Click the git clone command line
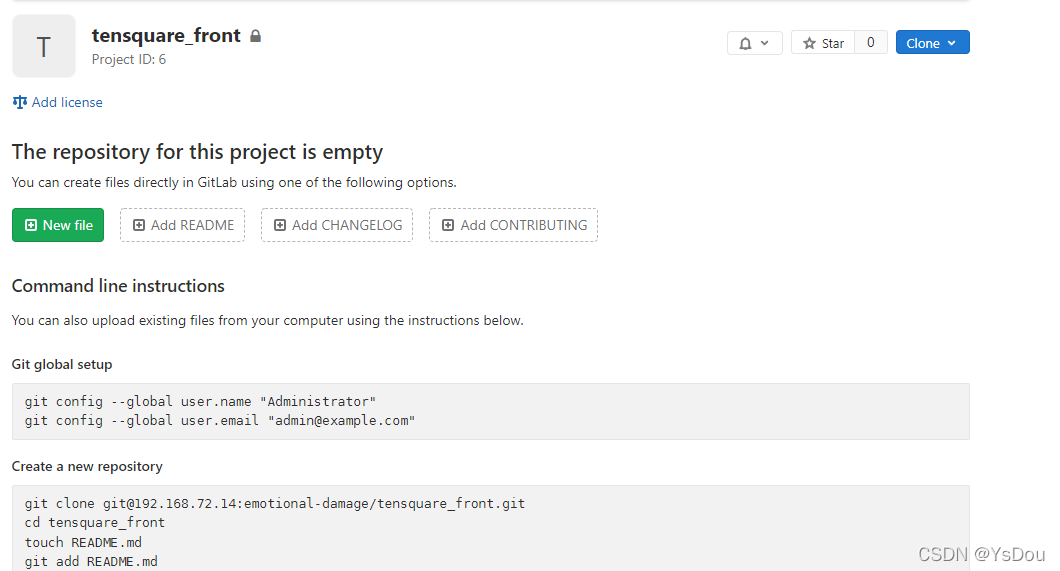This screenshot has width=1060, height=571. pyautogui.click(x=275, y=504)
